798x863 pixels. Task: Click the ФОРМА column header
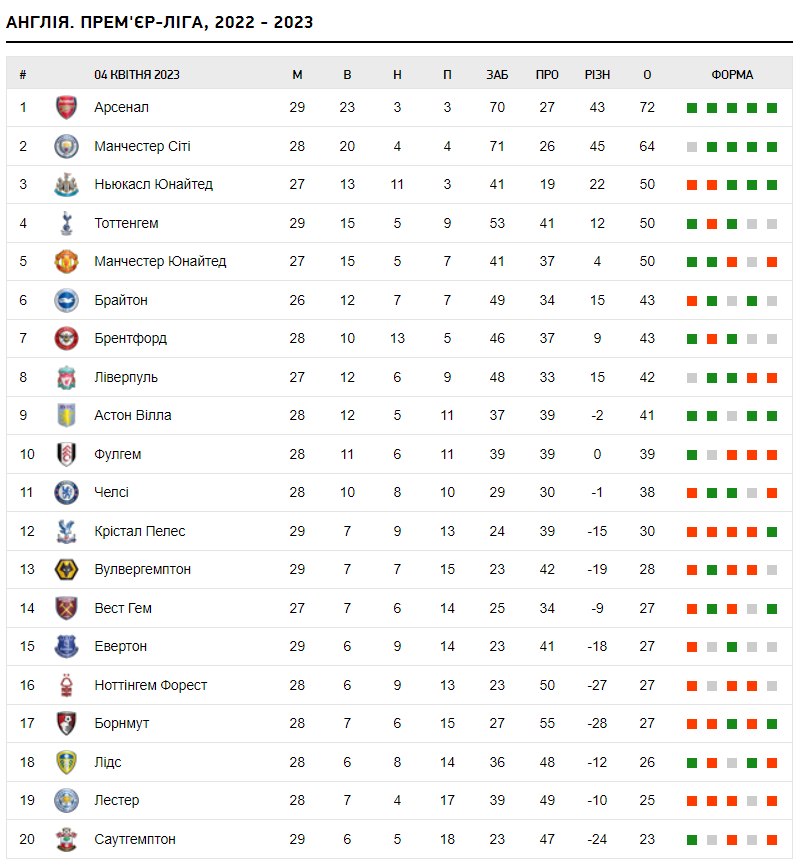point(732,75)
